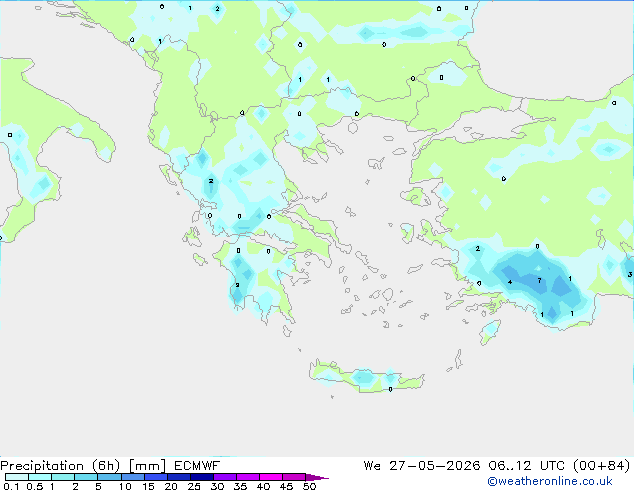Click the legend scale label "10"
Screen dimensions: 634x490
(125, 486)
